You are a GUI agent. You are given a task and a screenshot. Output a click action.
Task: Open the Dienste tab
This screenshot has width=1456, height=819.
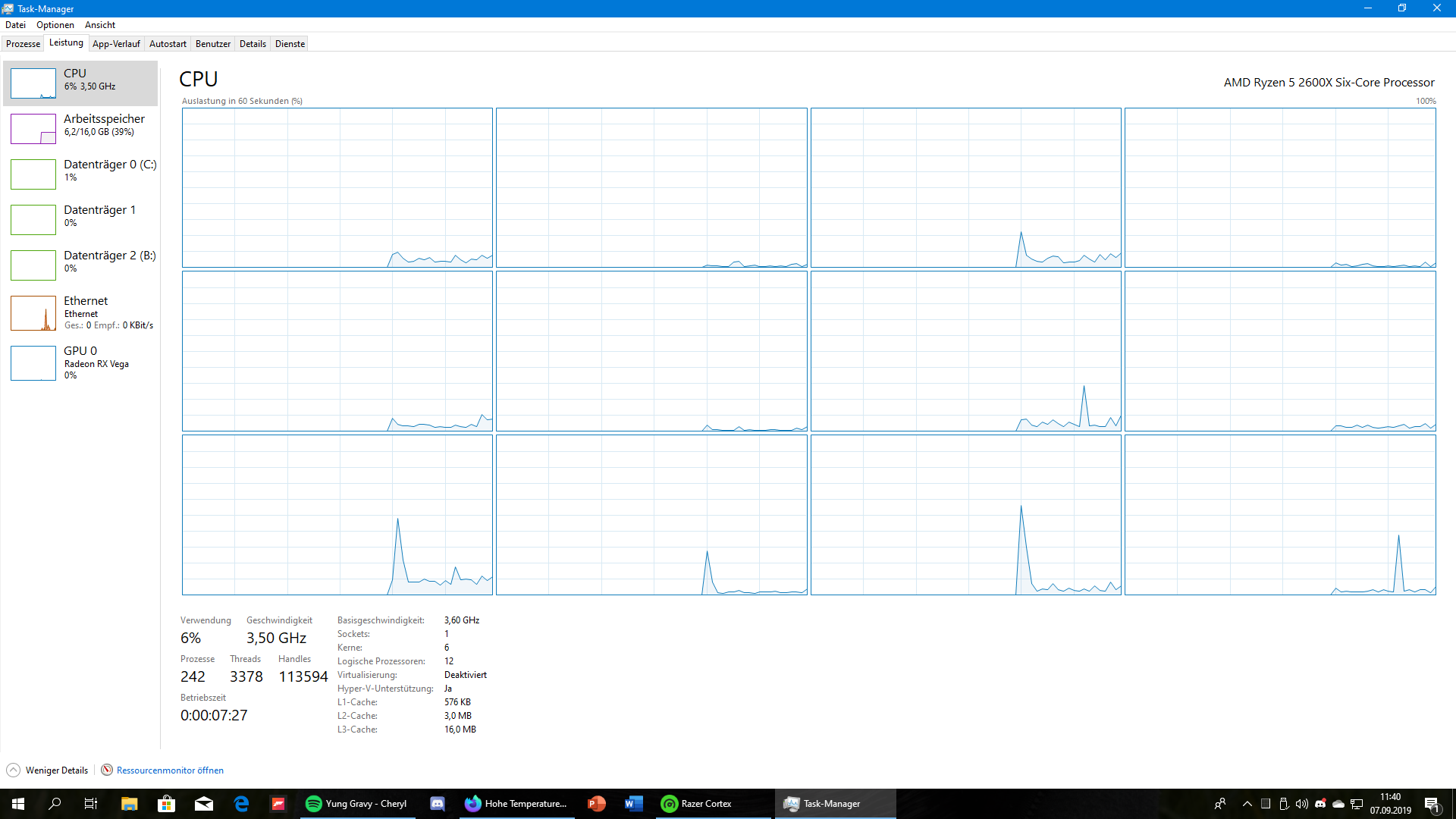point(290,44)
